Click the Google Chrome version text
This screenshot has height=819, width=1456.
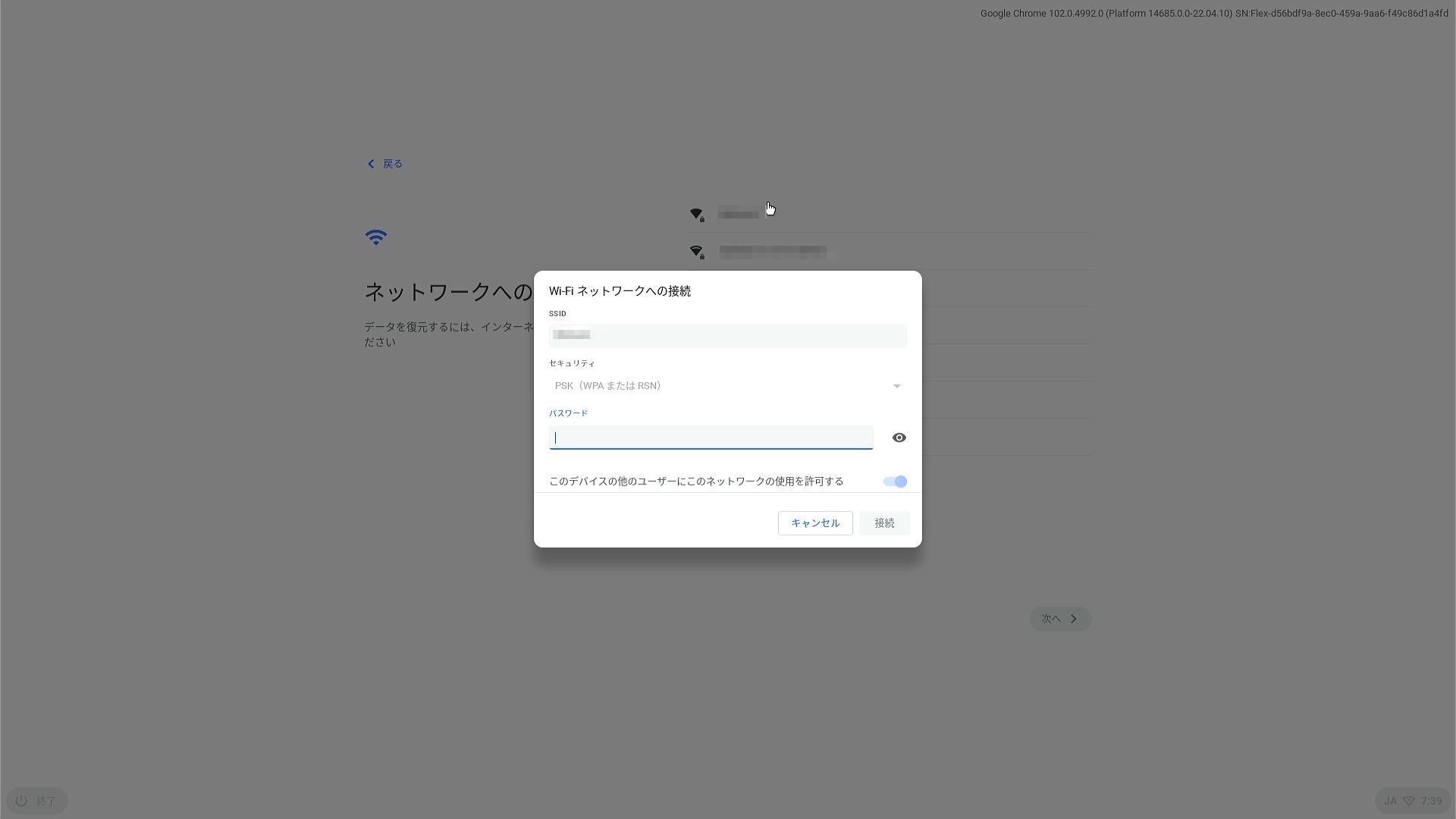(x=1214, y=14)
